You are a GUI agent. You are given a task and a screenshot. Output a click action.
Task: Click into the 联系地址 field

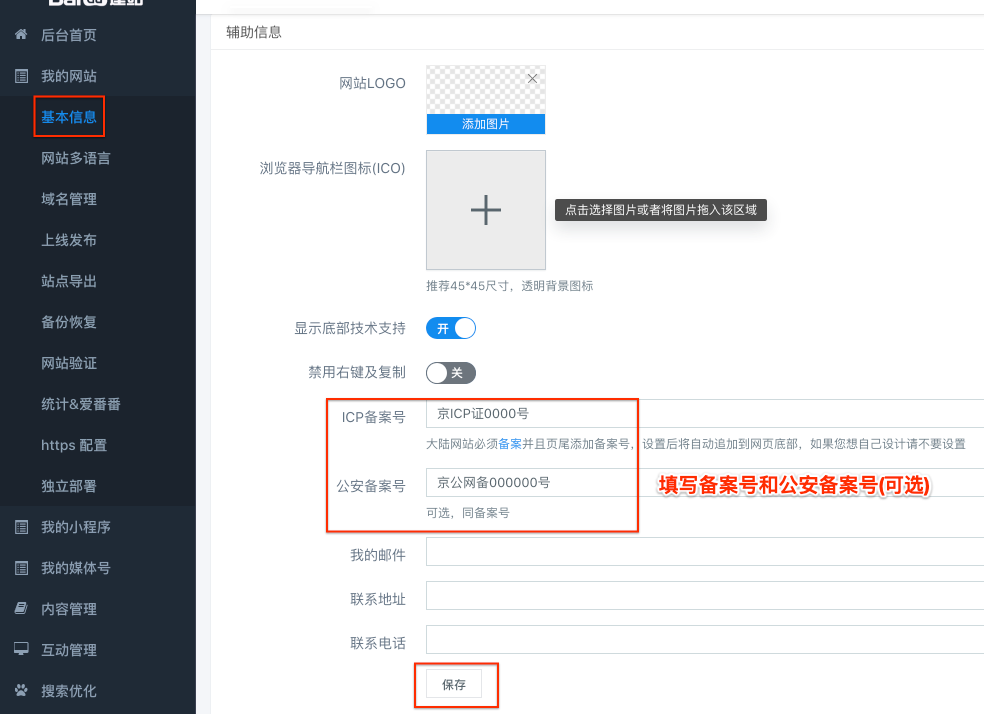pos(705,595)
